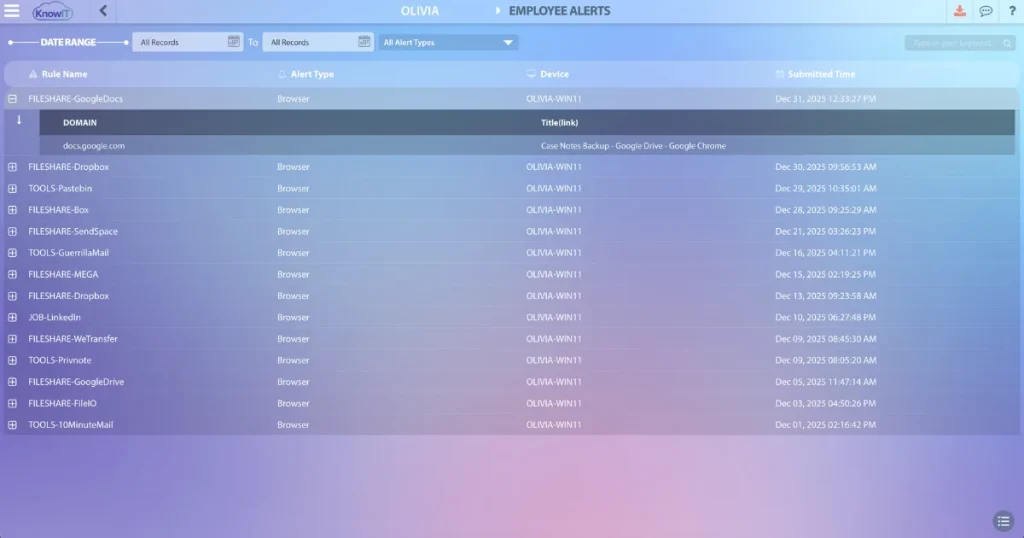This screenshot has width=1024, height=538.
Task: Expand the JOB-LinkedIn row
Action: tap(12, 317)
